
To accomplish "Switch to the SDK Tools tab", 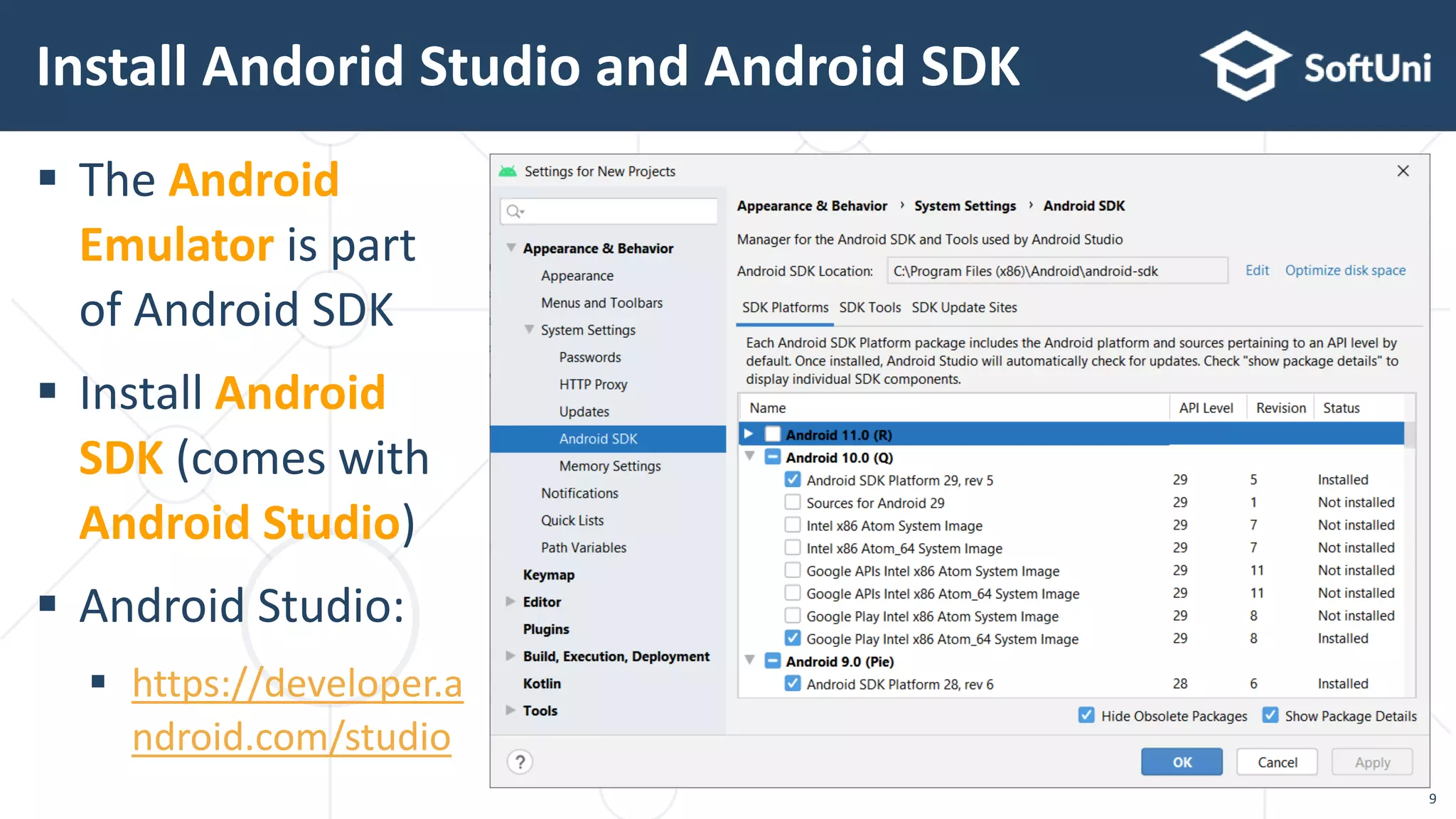I will [x=869, y=308].
